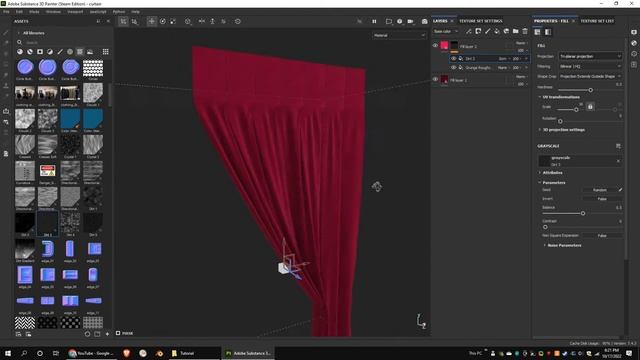Open the Base color channel dropdown
Screen dimensions: 640x360
[x=446, y=31]
